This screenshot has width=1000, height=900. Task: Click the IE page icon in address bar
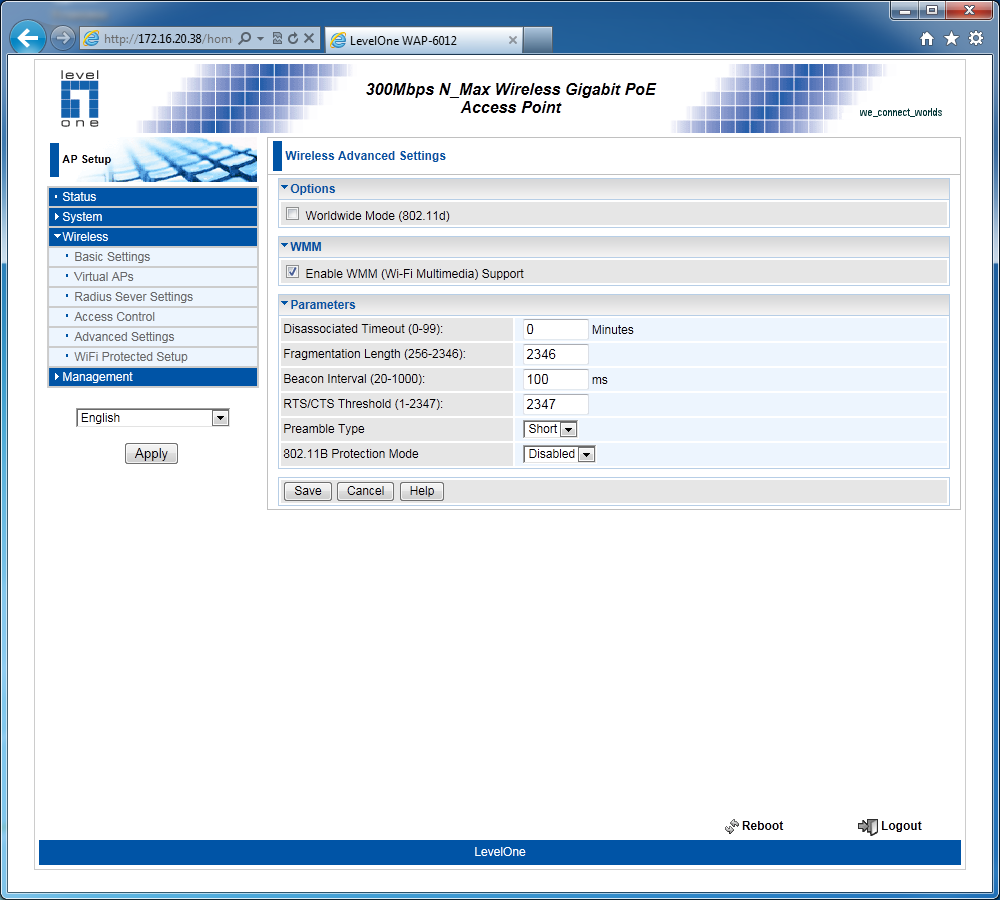[92, 38]
